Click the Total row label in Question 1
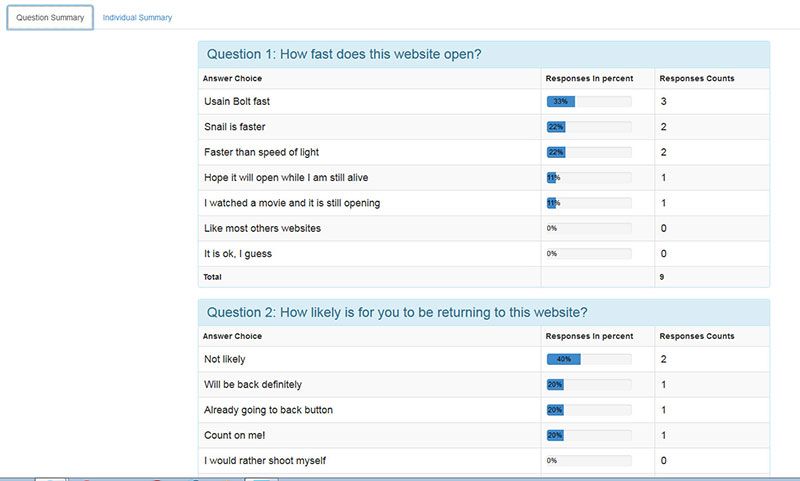 click(x=212, y=277)
